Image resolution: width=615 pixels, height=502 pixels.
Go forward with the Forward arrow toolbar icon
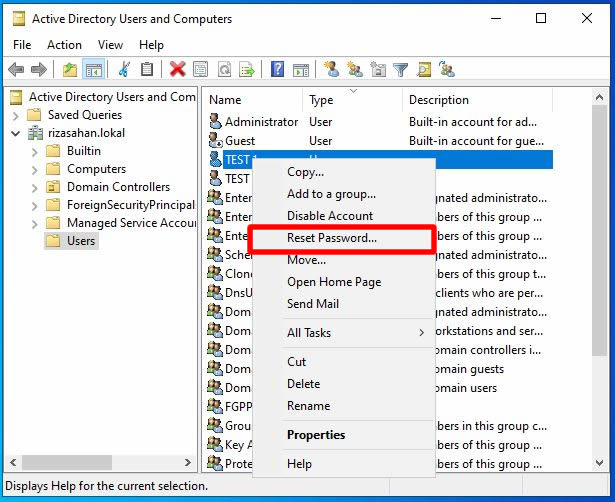coord(38,70)
